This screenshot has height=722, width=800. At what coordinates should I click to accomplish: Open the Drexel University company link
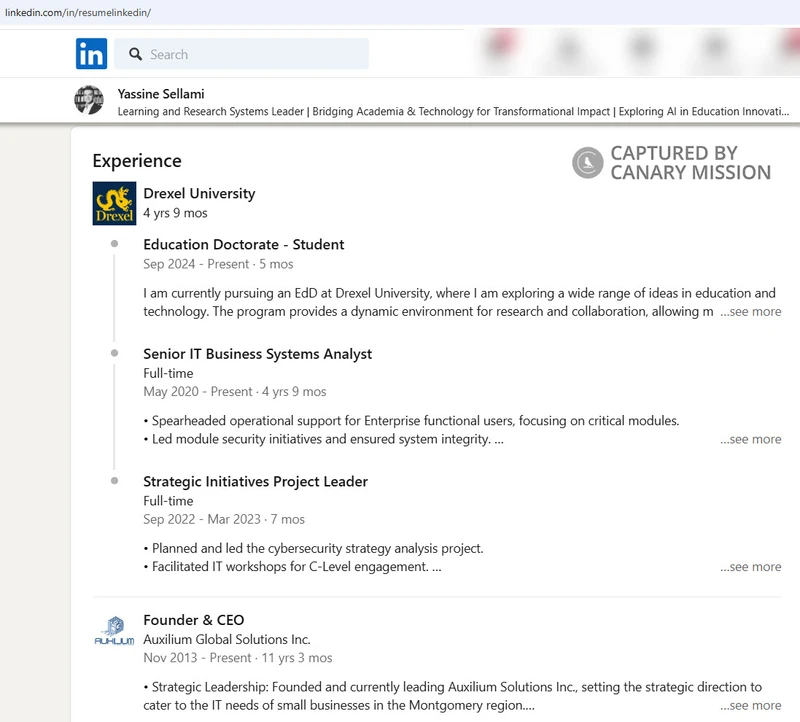199,193
